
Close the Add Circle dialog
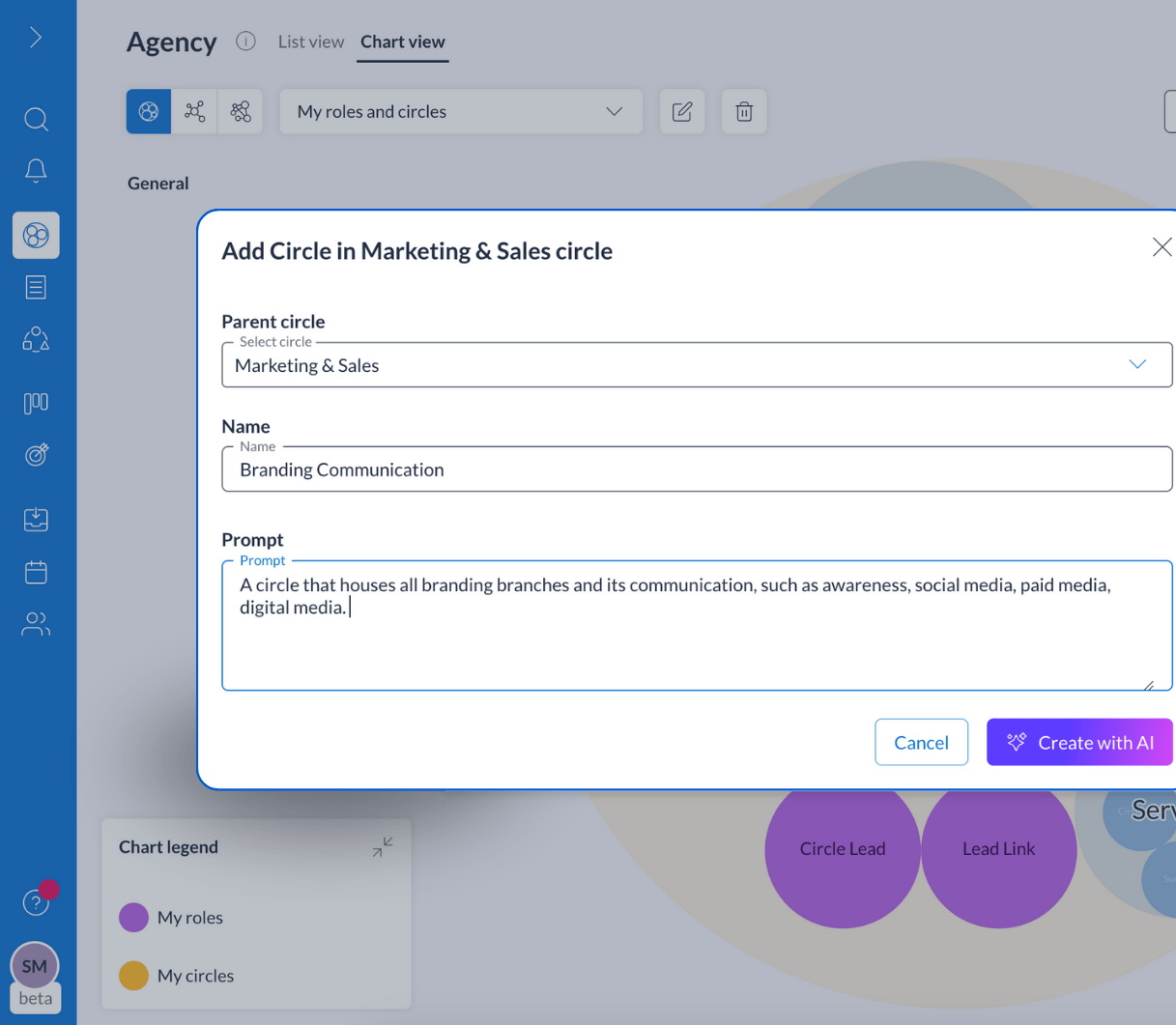1162,247
